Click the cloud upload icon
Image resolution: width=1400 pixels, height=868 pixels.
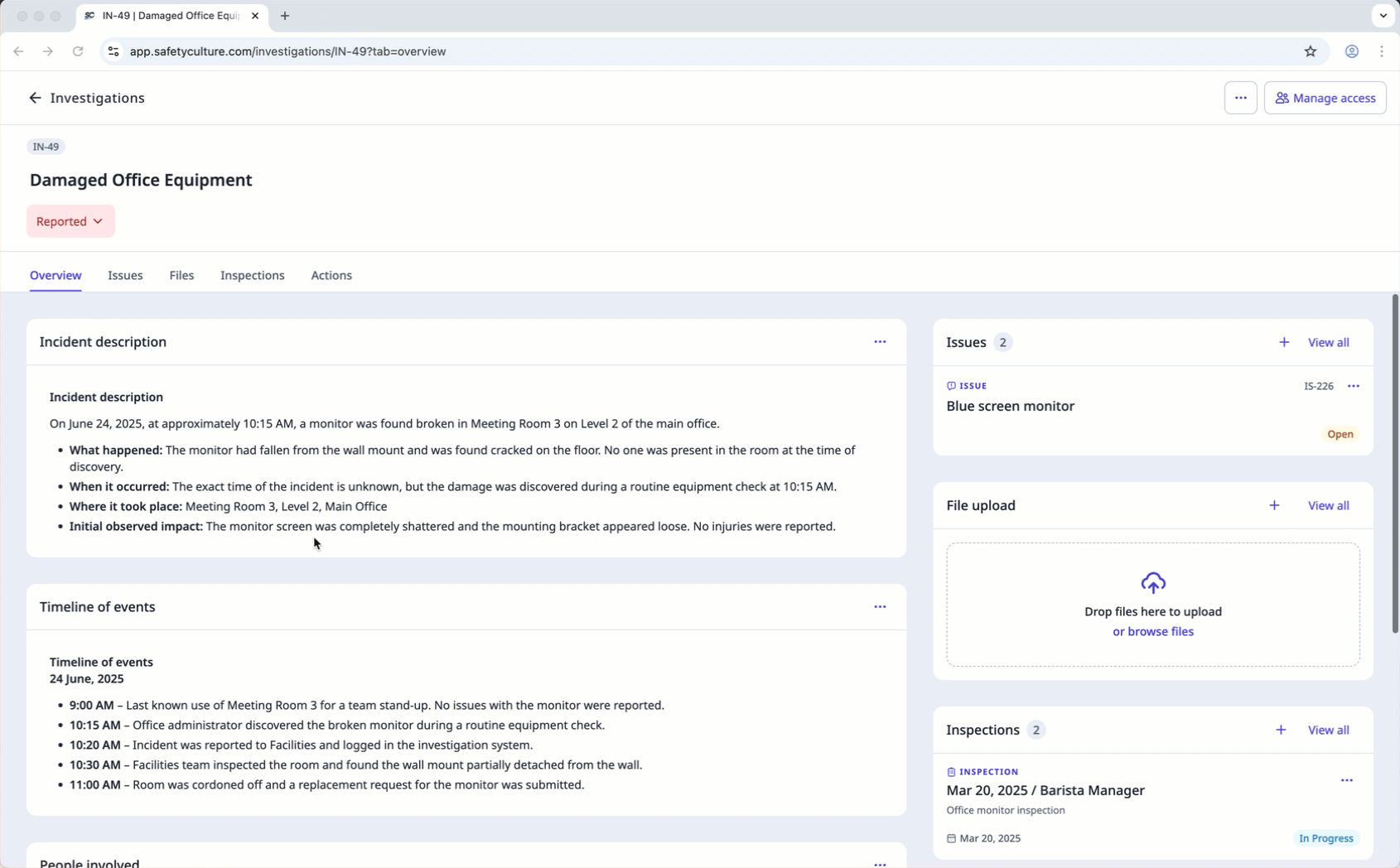click(1153, 583)
